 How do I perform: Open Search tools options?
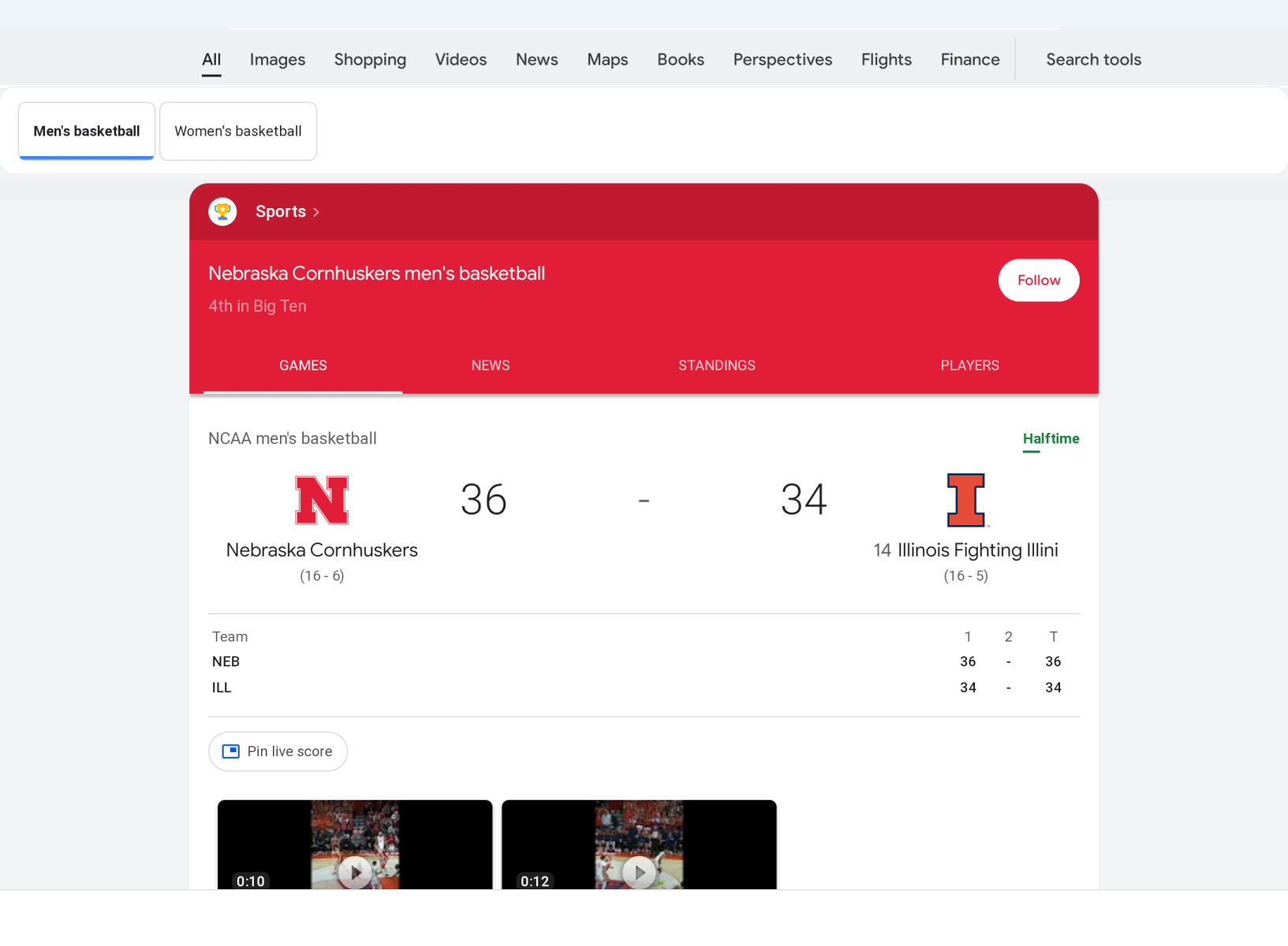pos(1093,60)
